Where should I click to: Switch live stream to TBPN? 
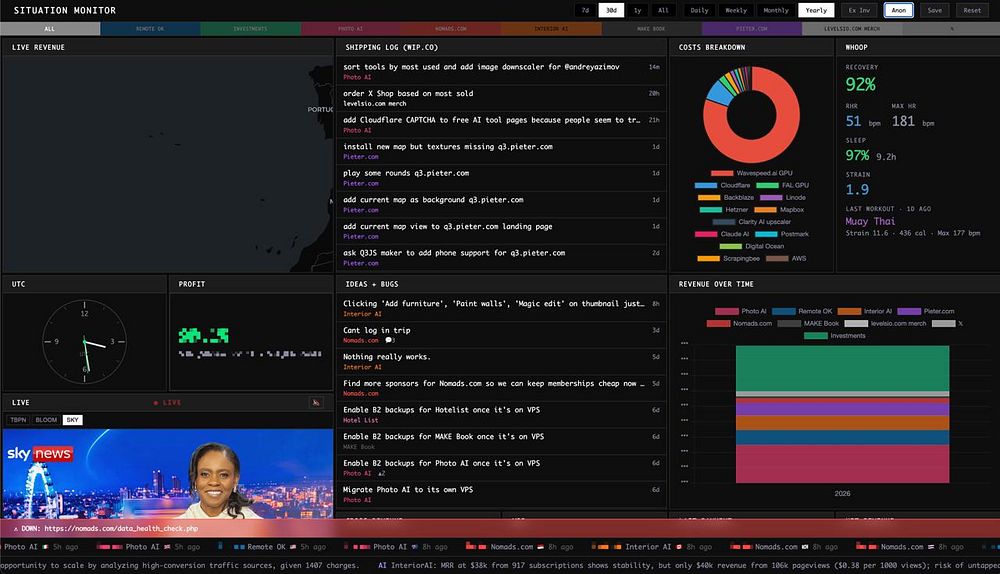click(18, 420)
